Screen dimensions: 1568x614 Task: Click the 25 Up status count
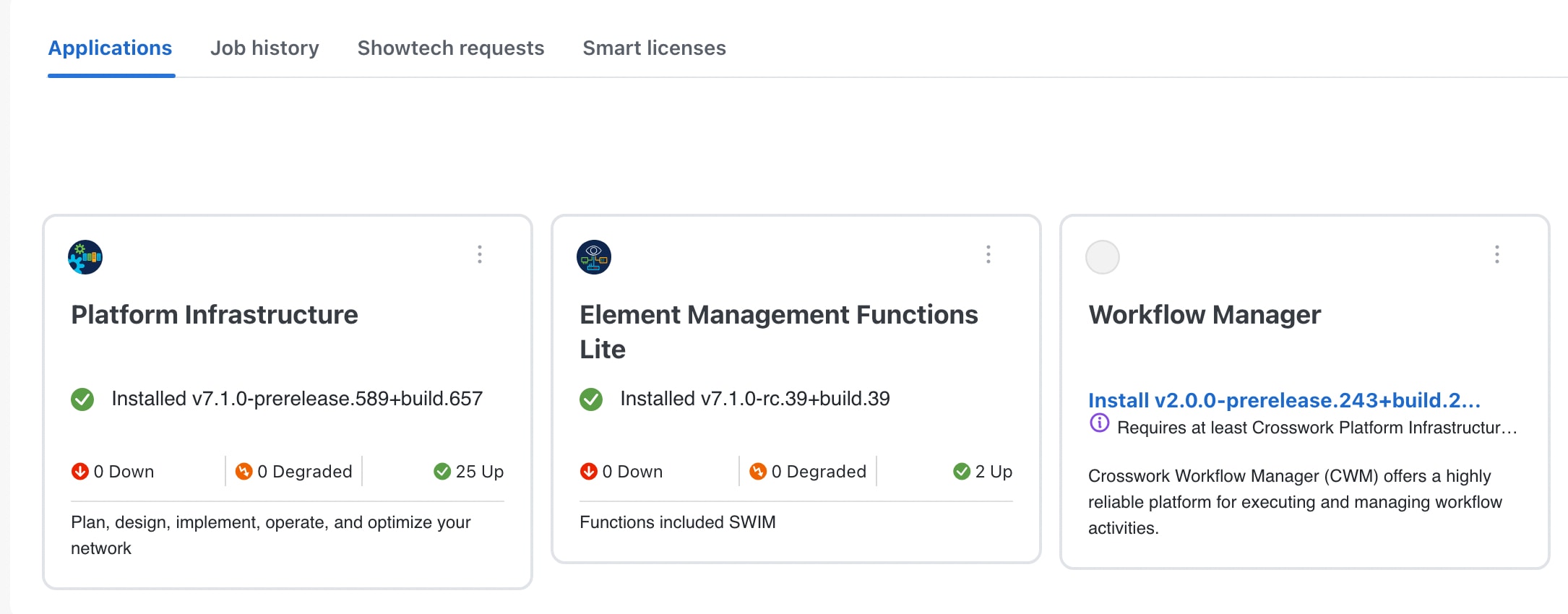(480, 472)
